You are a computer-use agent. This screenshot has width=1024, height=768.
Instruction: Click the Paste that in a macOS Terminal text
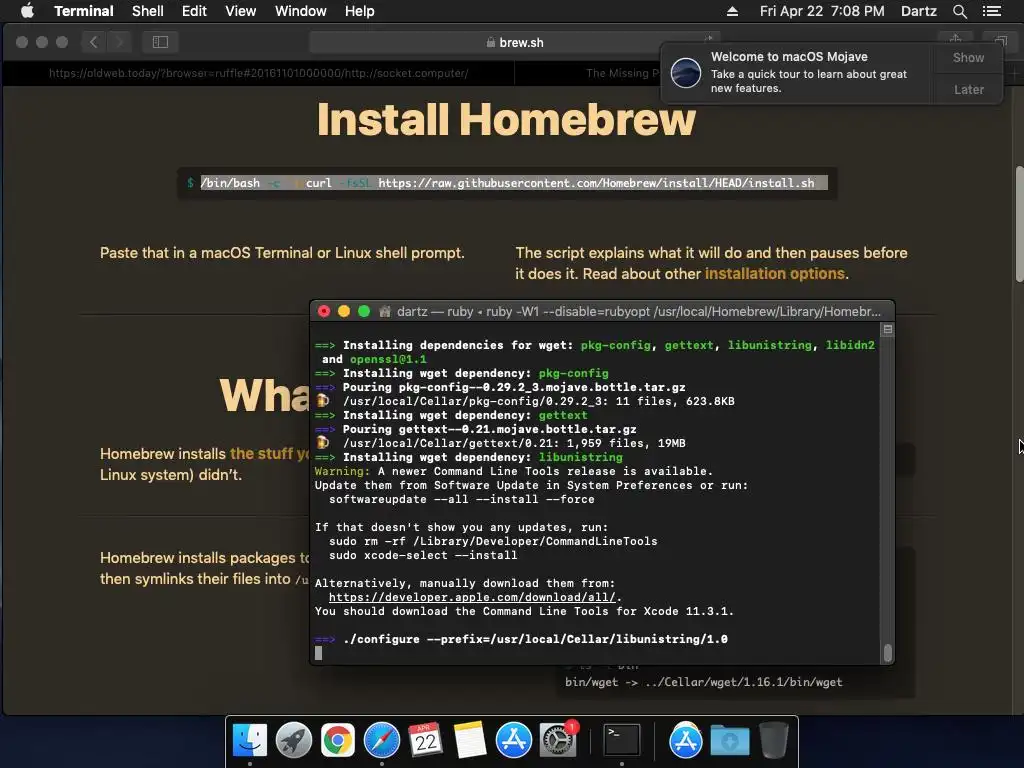pyautogui.click(x=282, y=253)
